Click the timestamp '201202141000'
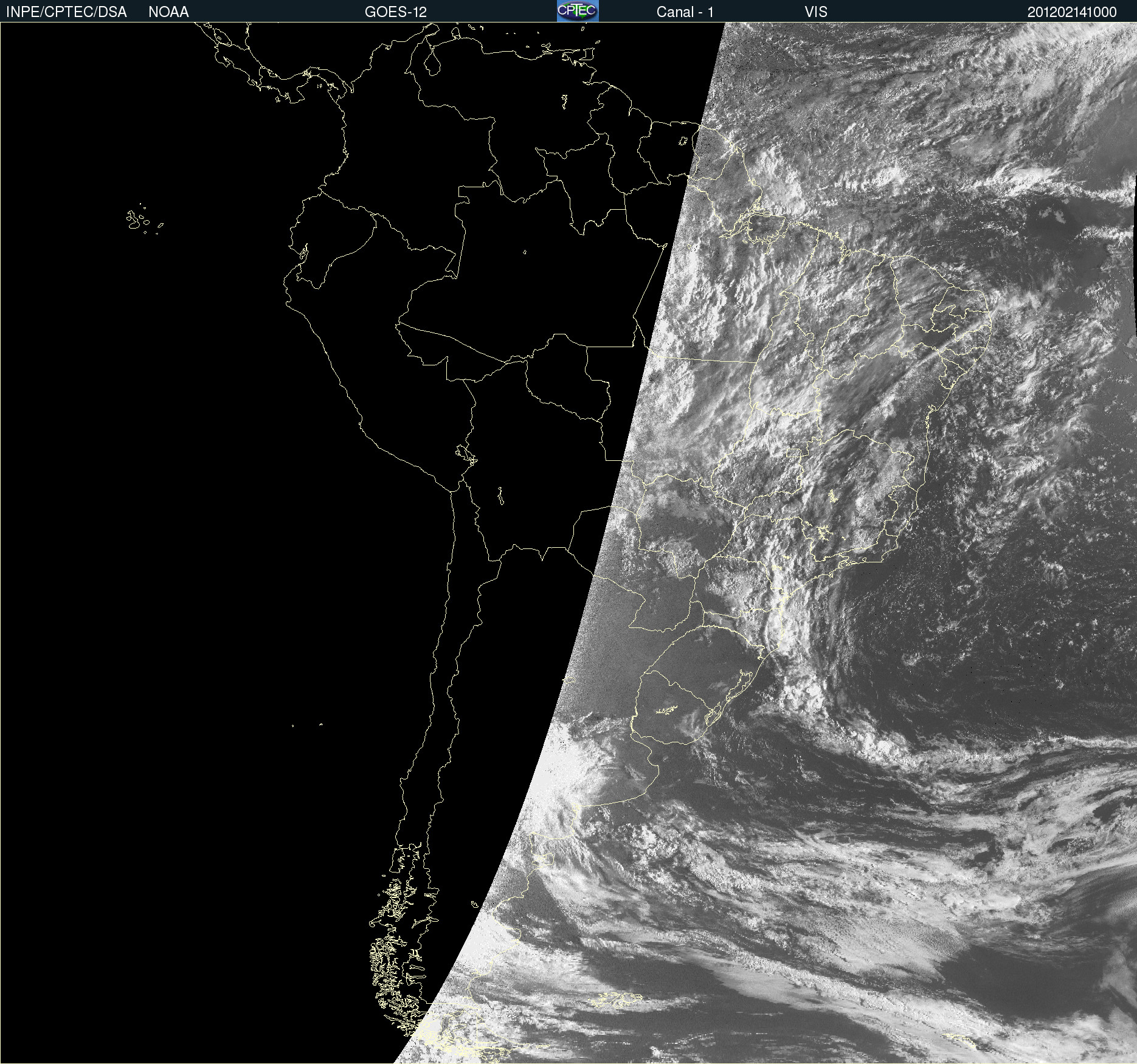The width and height of the screenshot is (1137, 1064). (1072, 12)
